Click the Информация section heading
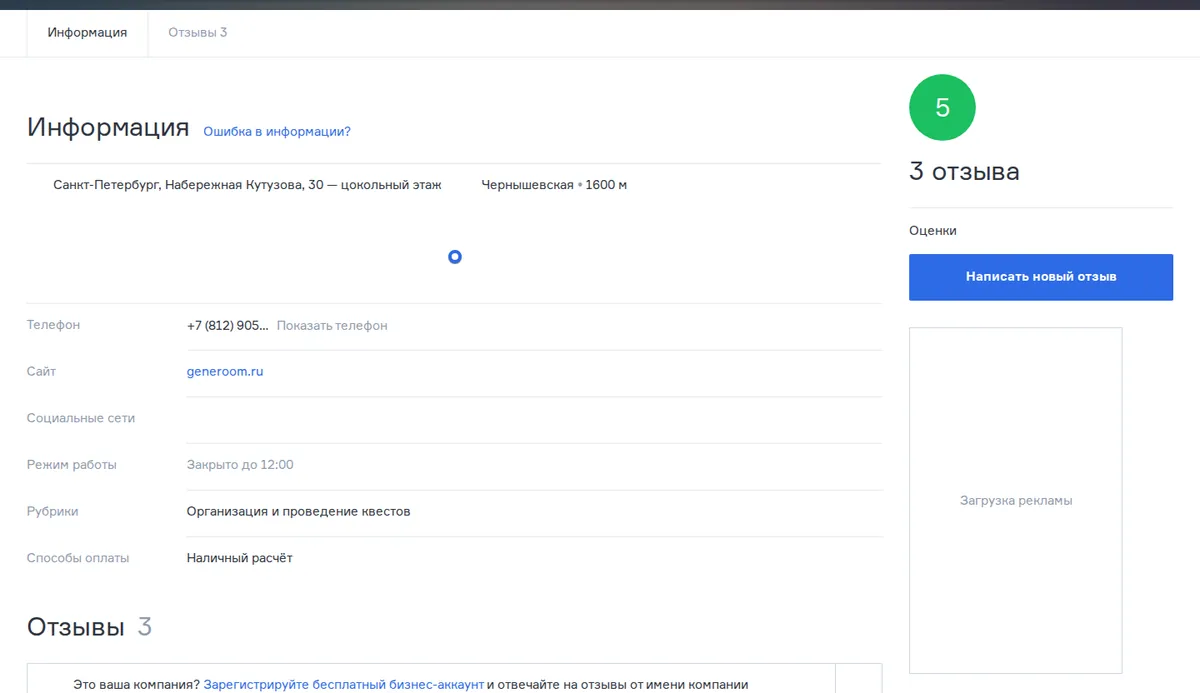This screenshot has width=1200, height=693. click(x=108, y=128)
